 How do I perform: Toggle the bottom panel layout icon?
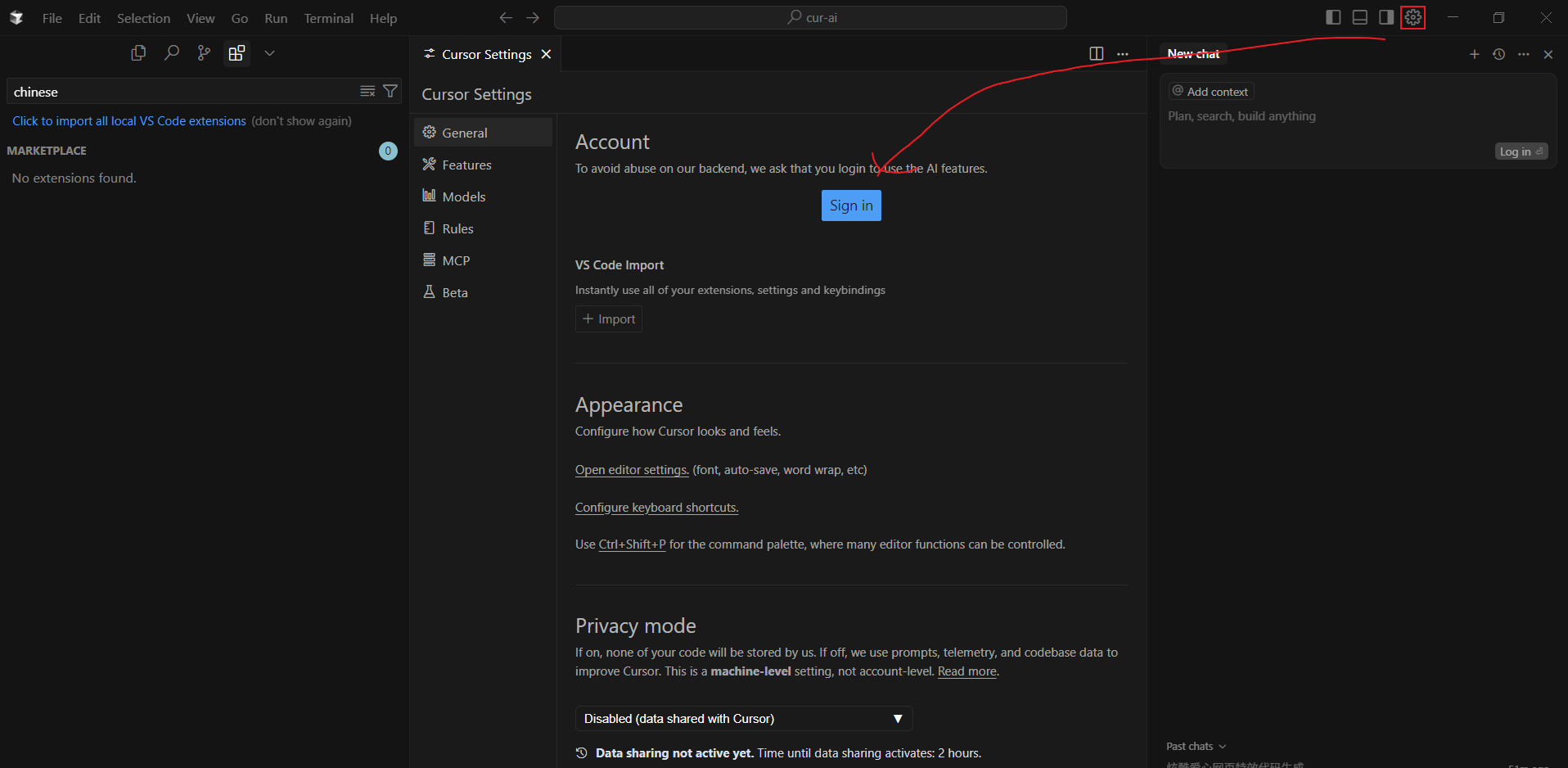click(x=1359, y=17)
